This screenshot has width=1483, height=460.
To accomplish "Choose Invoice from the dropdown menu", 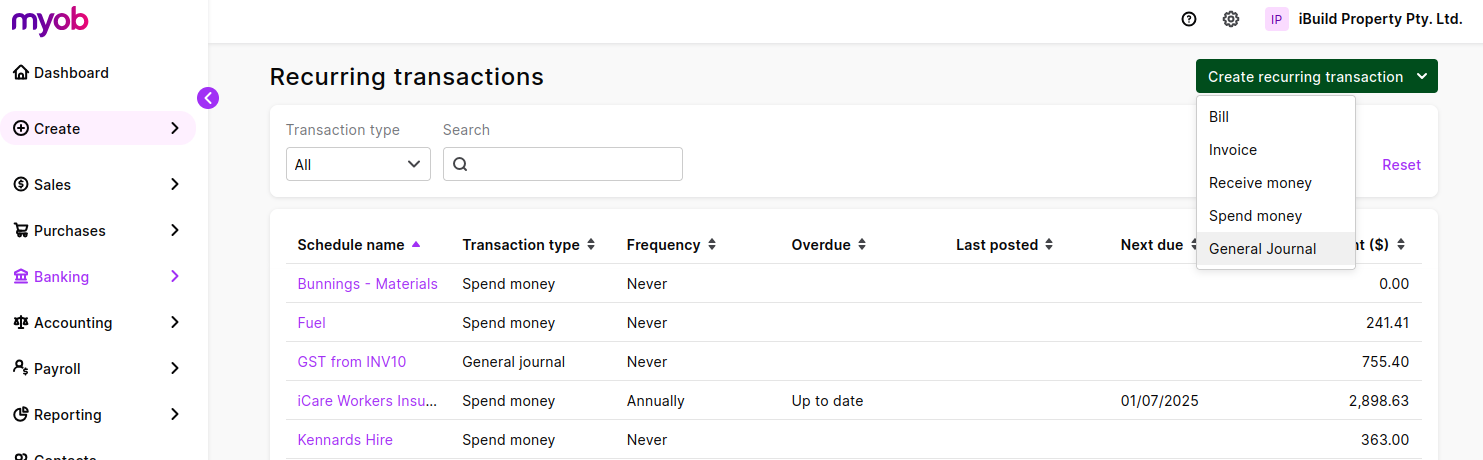I will tap(1275, 150).
